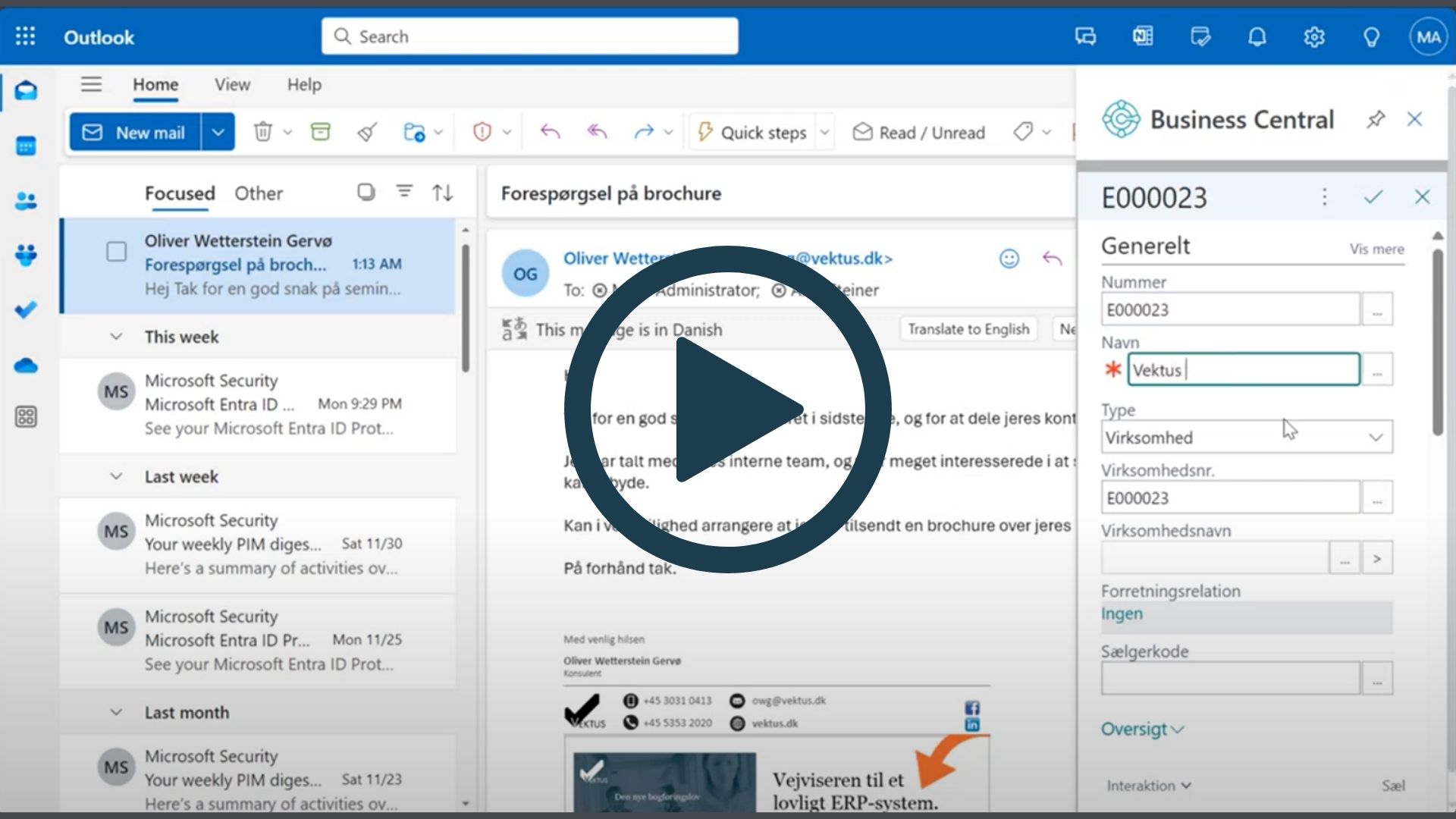The height and width of the screenshot is (819, 1456).
Task: Open the Nummer field lookup button
Action: pos(1377,309)
